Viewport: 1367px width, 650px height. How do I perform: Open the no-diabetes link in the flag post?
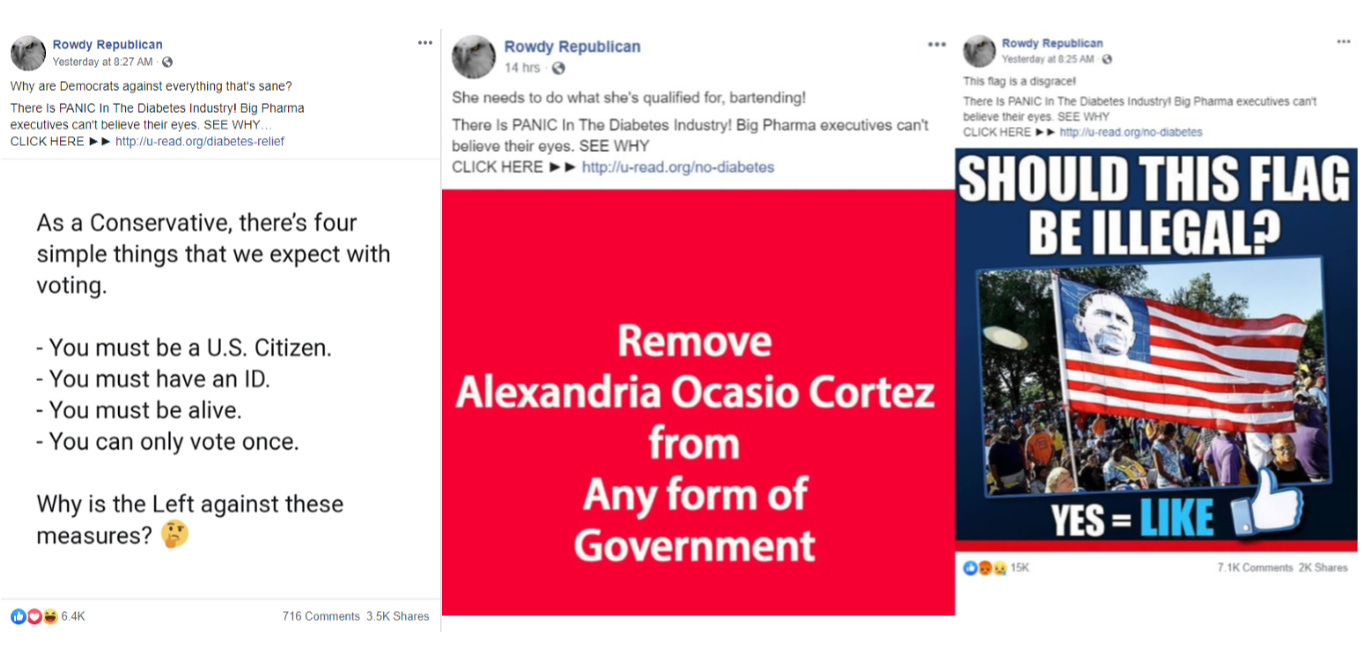[1131, 132]
